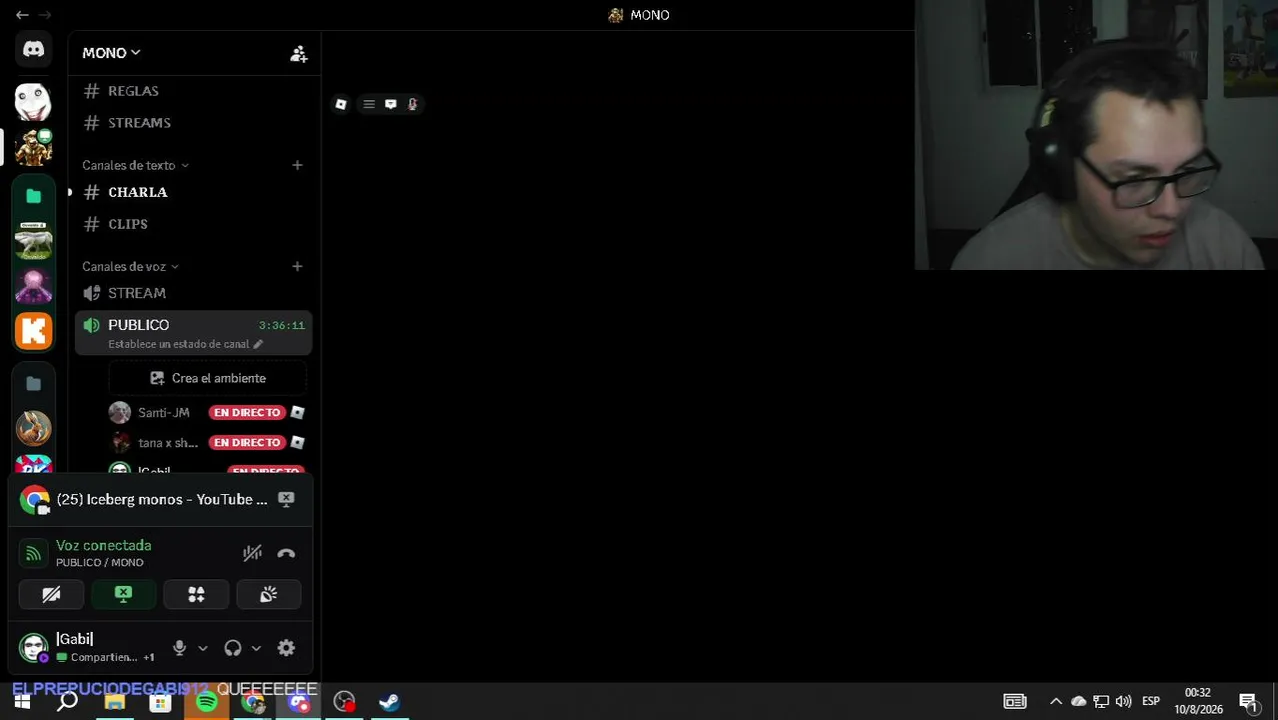Add a channel to Canales de texto
Viewport: 1278px width, 720px height.
point(297,165)
